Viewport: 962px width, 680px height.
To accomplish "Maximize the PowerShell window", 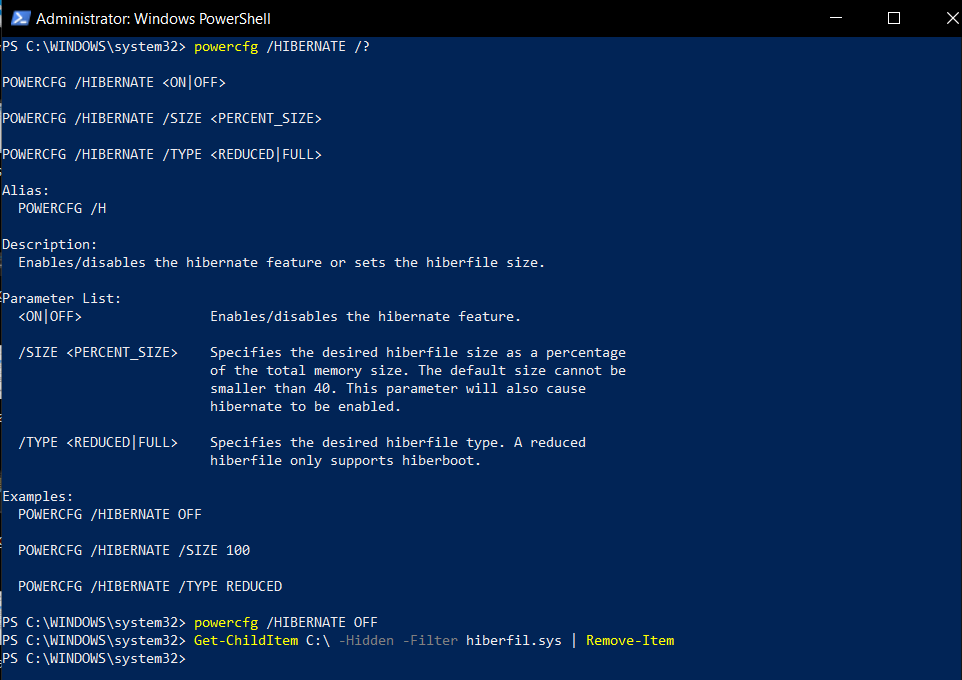I will point(894,18).
